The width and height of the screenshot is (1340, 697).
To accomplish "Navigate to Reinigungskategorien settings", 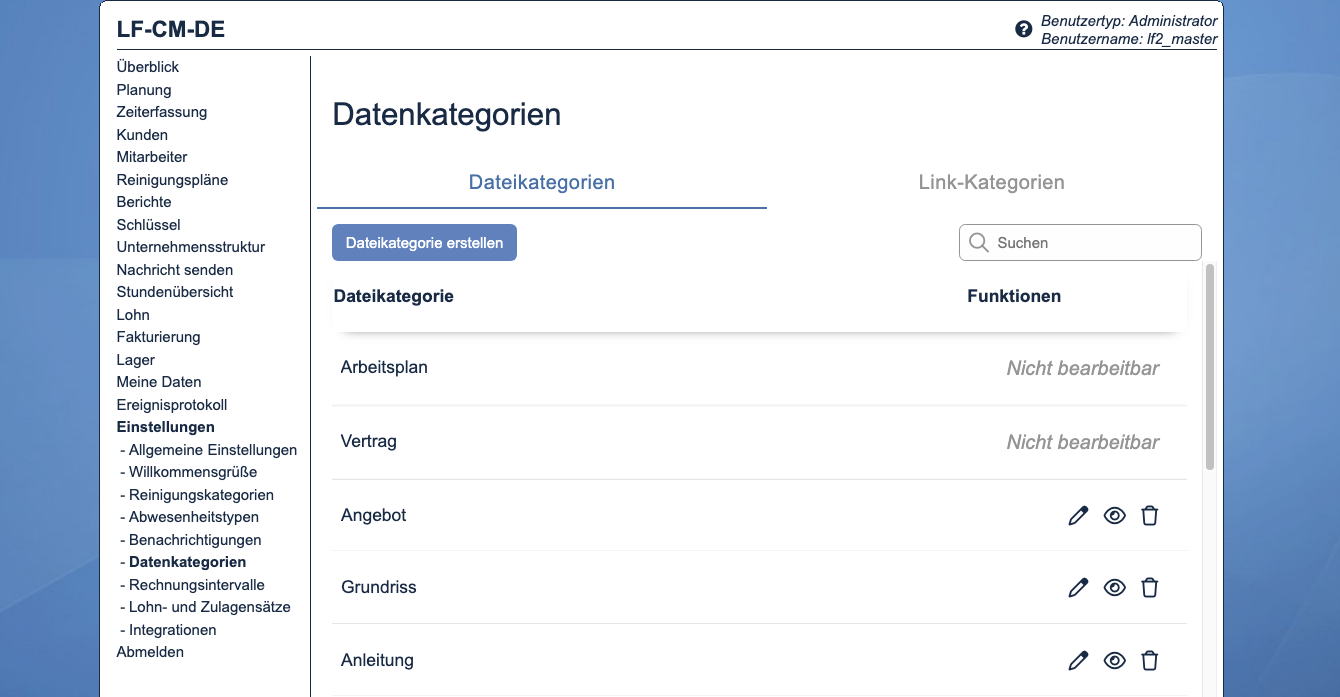I will click(x=201, y=494).
